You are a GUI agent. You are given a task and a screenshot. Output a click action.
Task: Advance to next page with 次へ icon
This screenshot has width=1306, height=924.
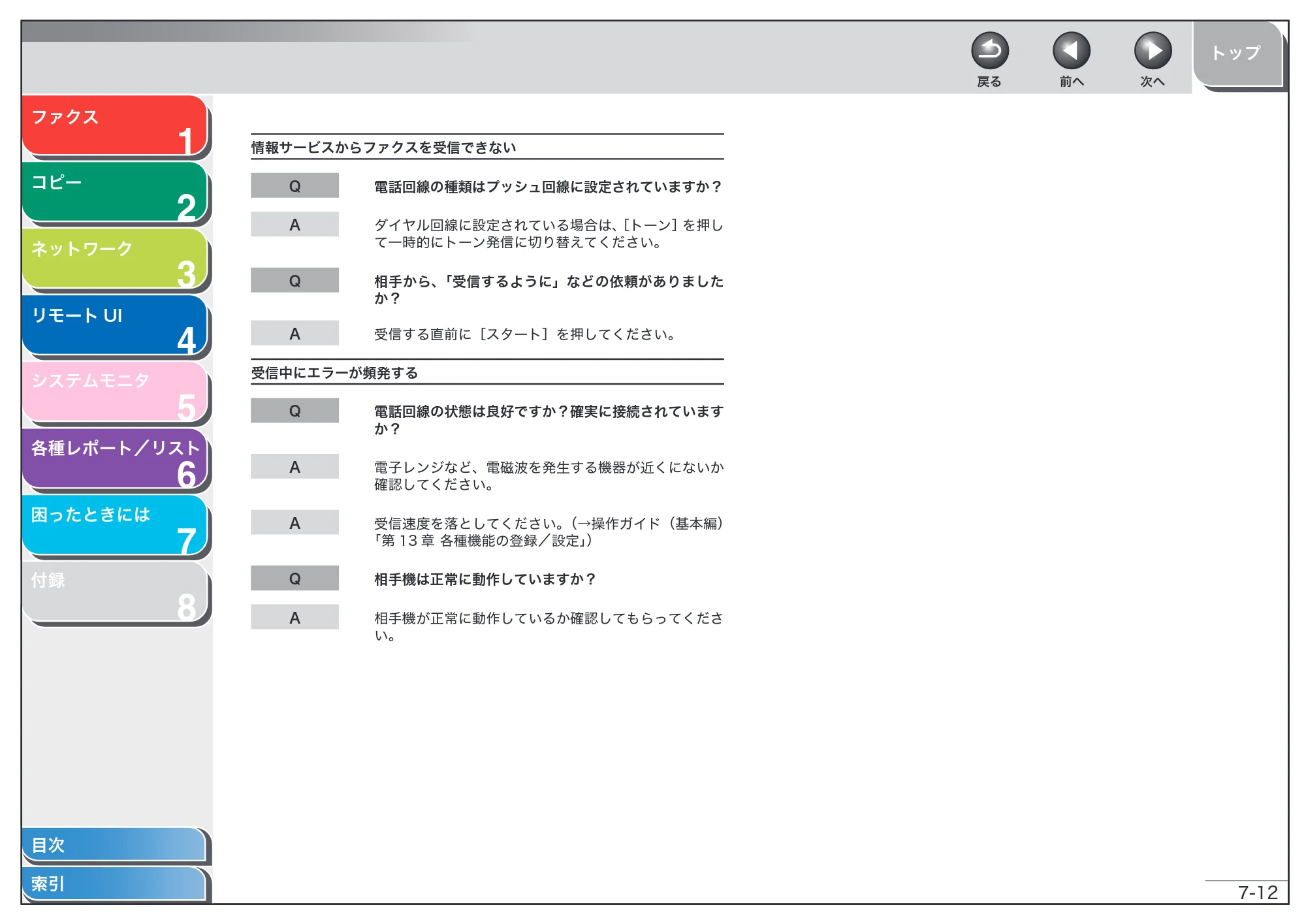1153,51
